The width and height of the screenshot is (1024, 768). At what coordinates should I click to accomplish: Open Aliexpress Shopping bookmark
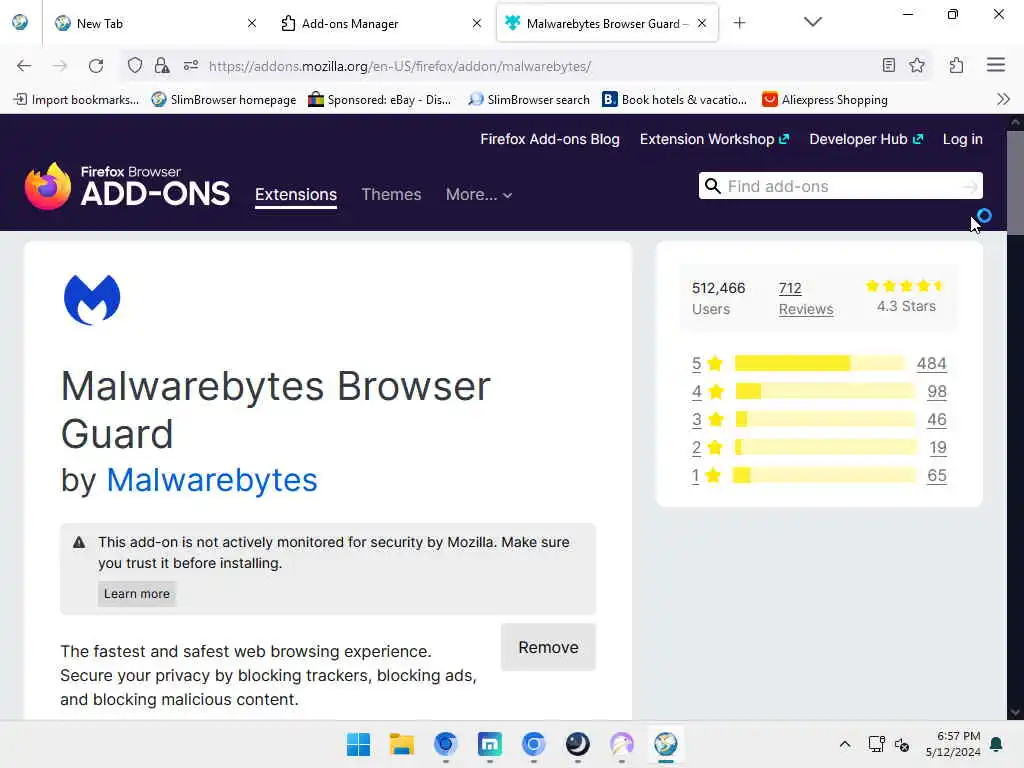[x=825, y=100]
